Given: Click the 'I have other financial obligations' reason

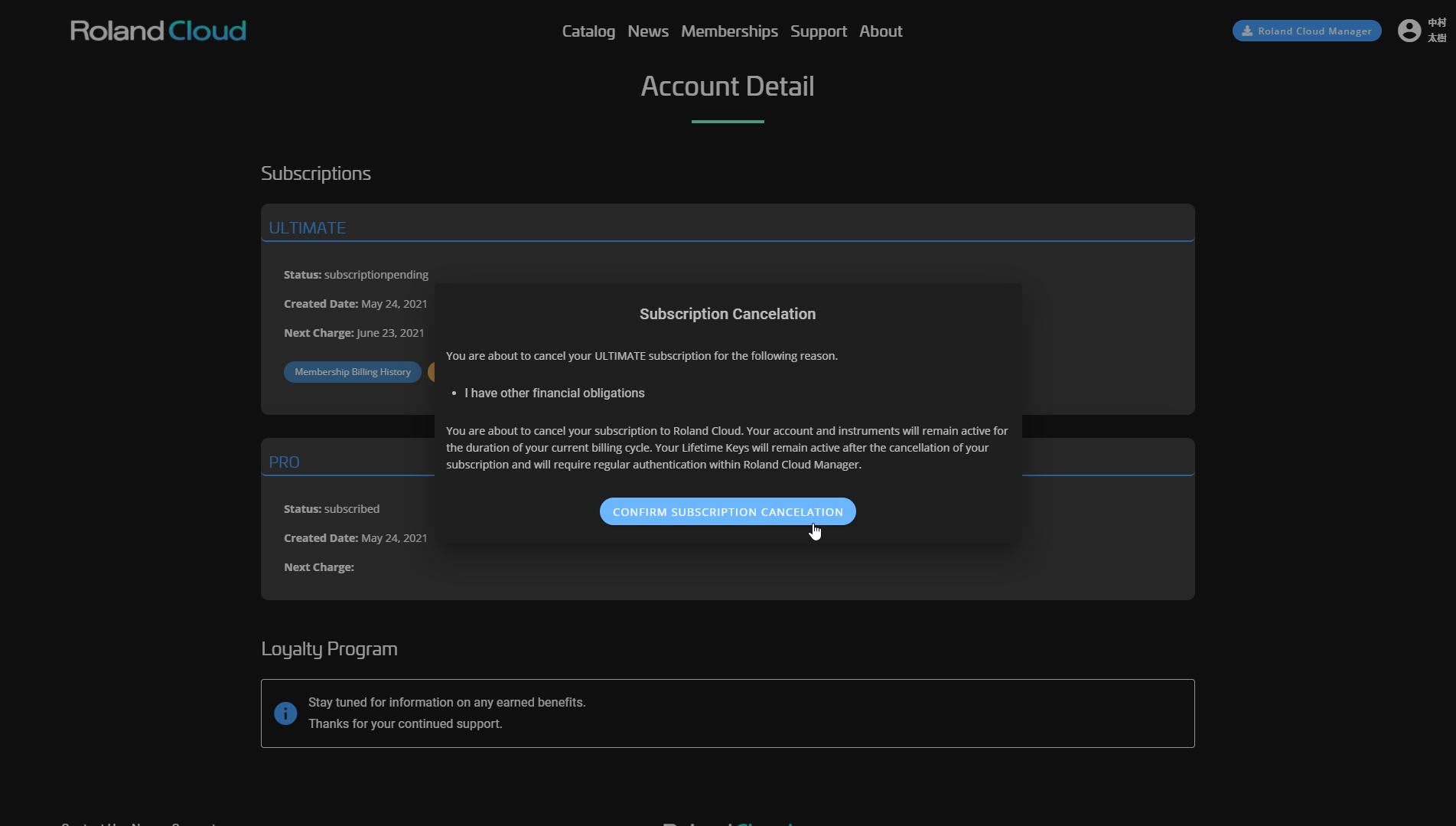Looking at the screenshot, I should pyautogui.click(x=554, y=393).
